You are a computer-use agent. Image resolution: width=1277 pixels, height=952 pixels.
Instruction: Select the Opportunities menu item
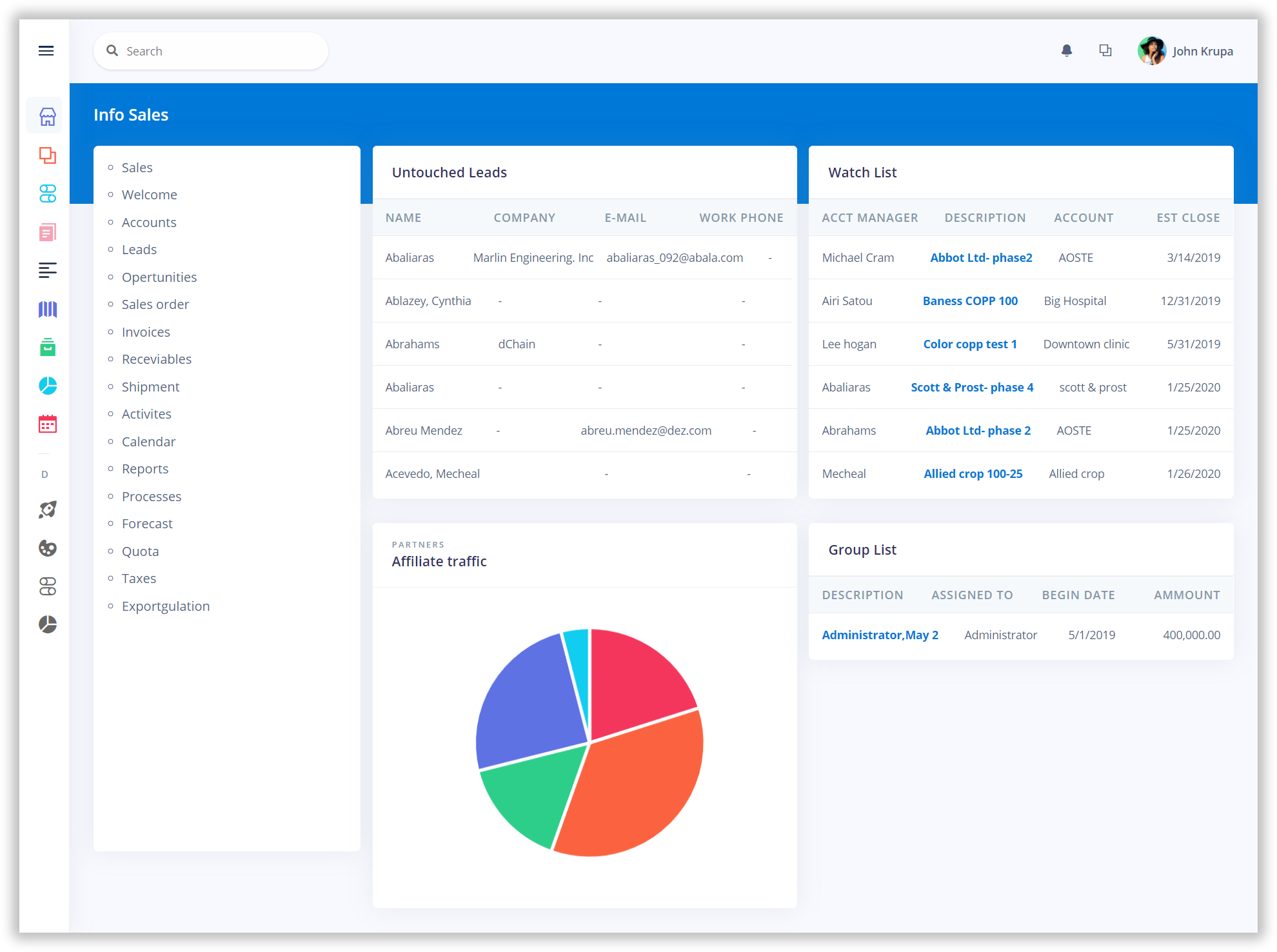pyautogui.click(x=159, y=276)
